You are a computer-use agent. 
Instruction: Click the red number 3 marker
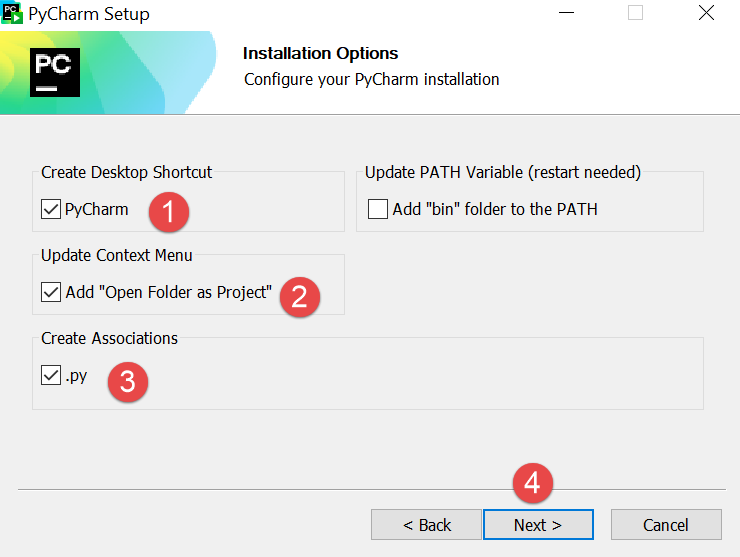127,380
